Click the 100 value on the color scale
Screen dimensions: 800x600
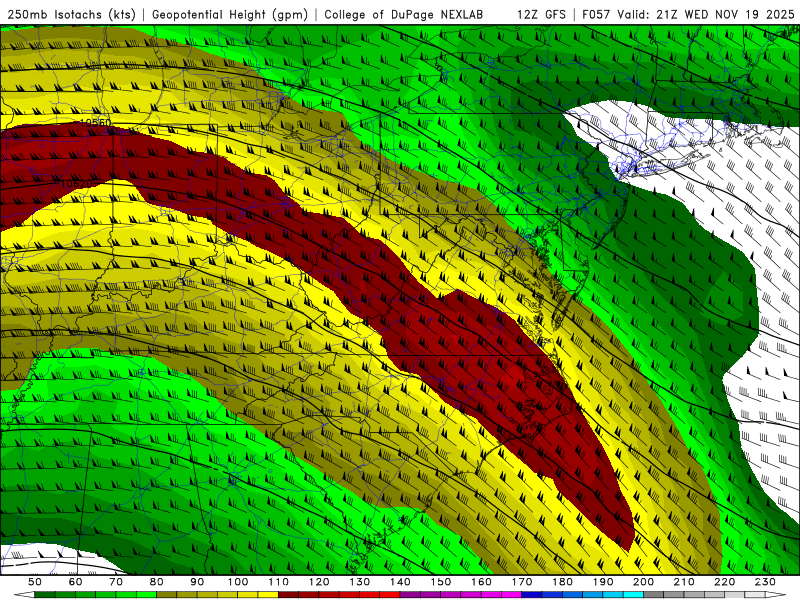(x=238, y=582)
